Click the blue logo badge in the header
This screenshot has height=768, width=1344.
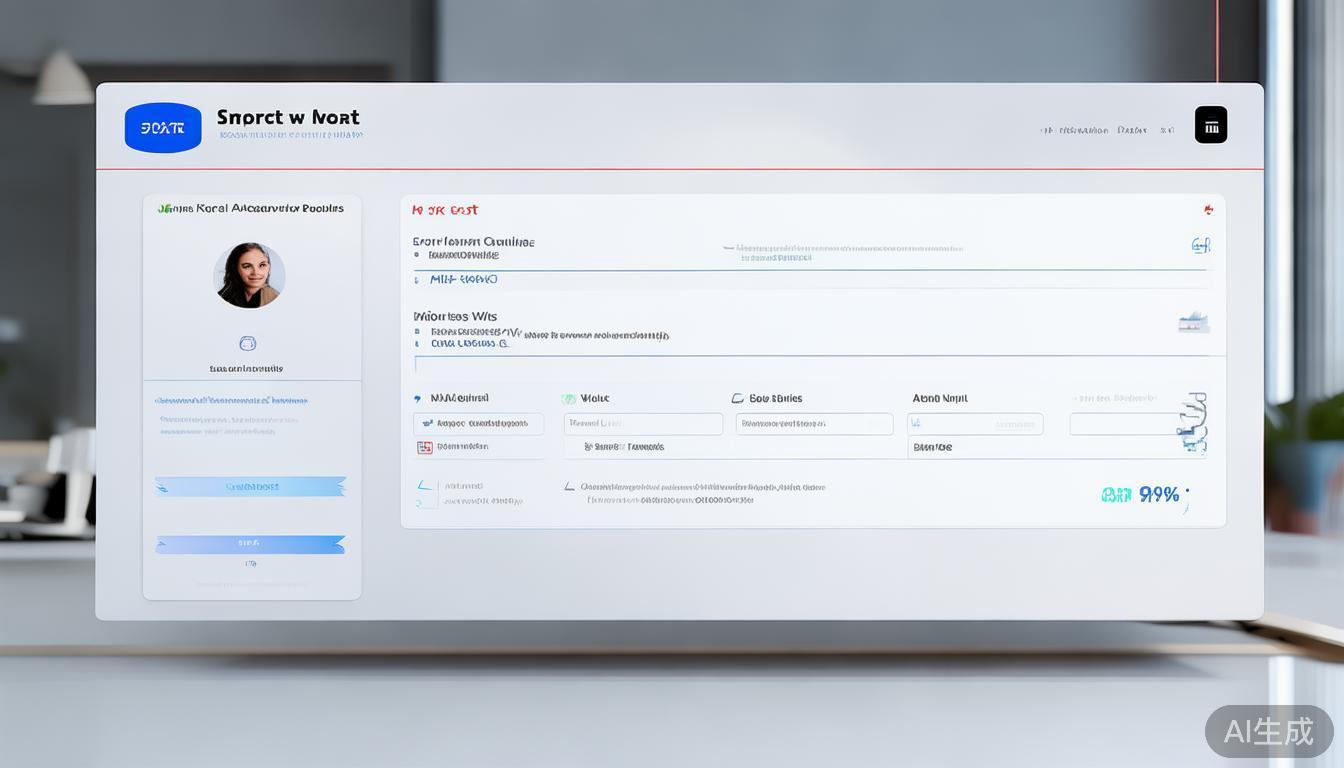coord(163,128)
